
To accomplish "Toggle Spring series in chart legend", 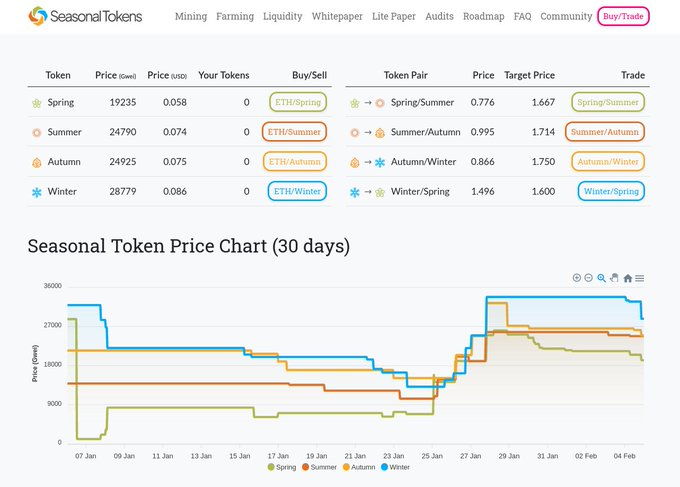I will point(282,467).
